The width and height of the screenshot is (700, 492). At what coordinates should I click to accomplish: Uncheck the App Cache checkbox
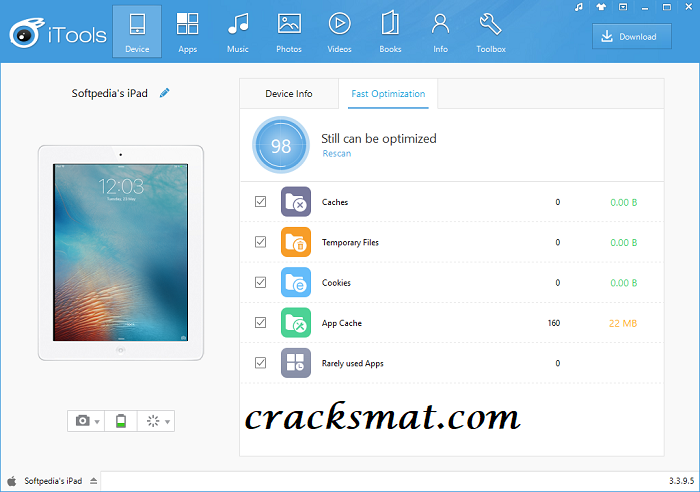(261, 322)
